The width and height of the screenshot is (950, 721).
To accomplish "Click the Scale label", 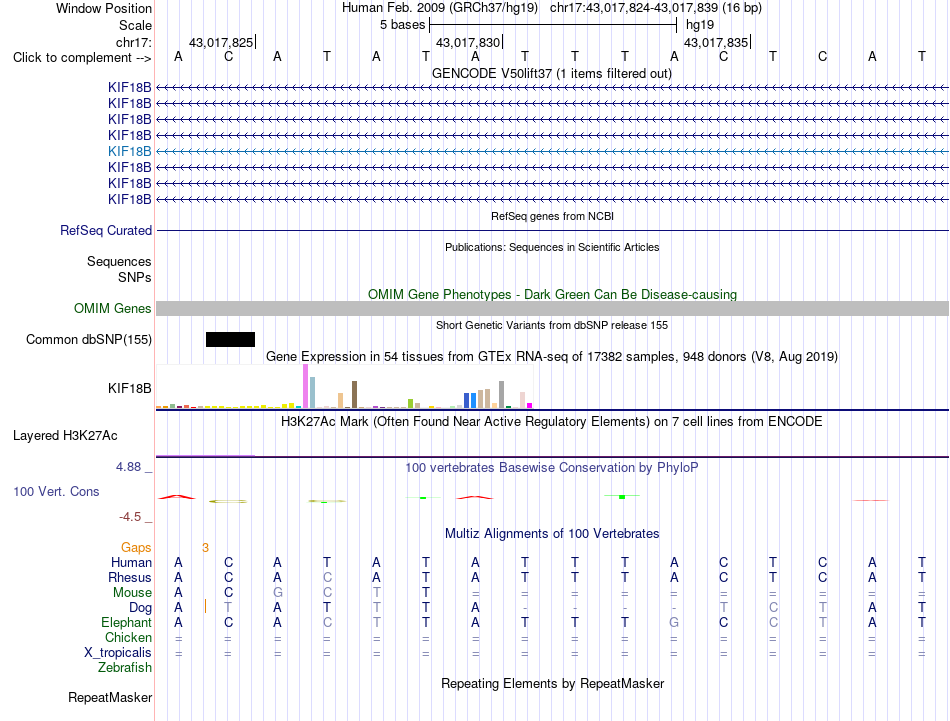I will (x=135, y=25).
